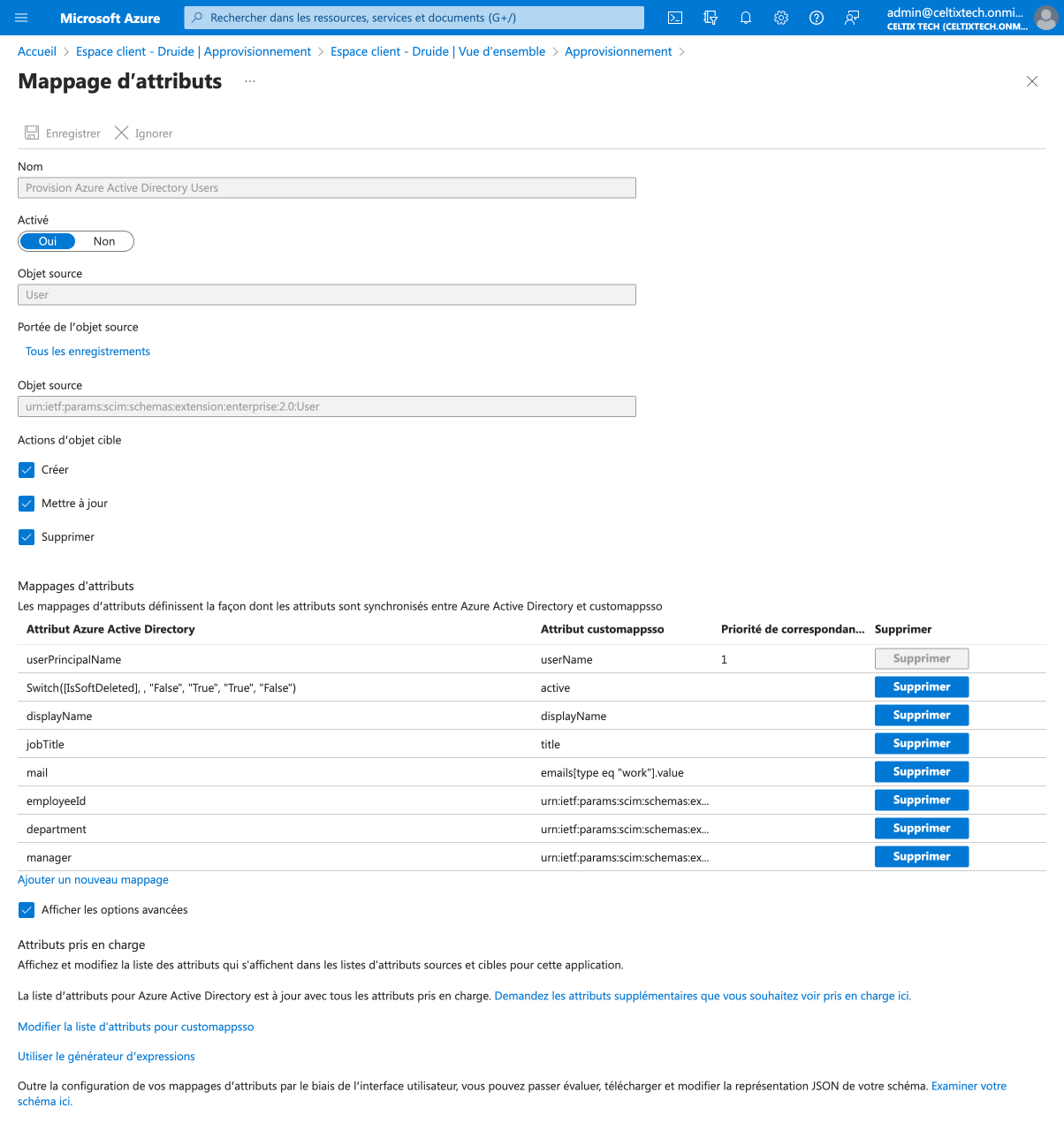Viewport: 1064px width, 1123px height.
Task: Click the emails[type eq "work"].value target cell
Action: point(612,773)
